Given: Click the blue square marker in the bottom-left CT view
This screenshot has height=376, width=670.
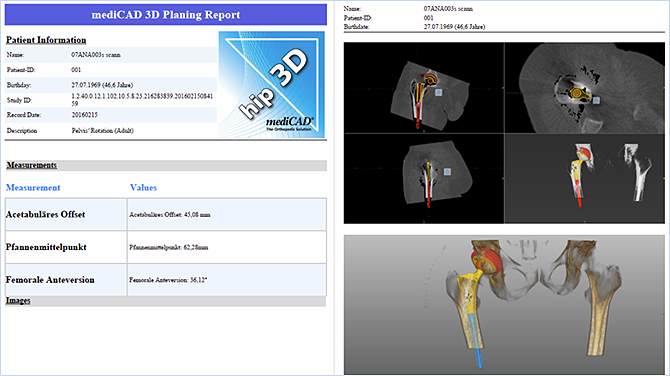Looking at the screenshot, I should [x=447, y=171].
